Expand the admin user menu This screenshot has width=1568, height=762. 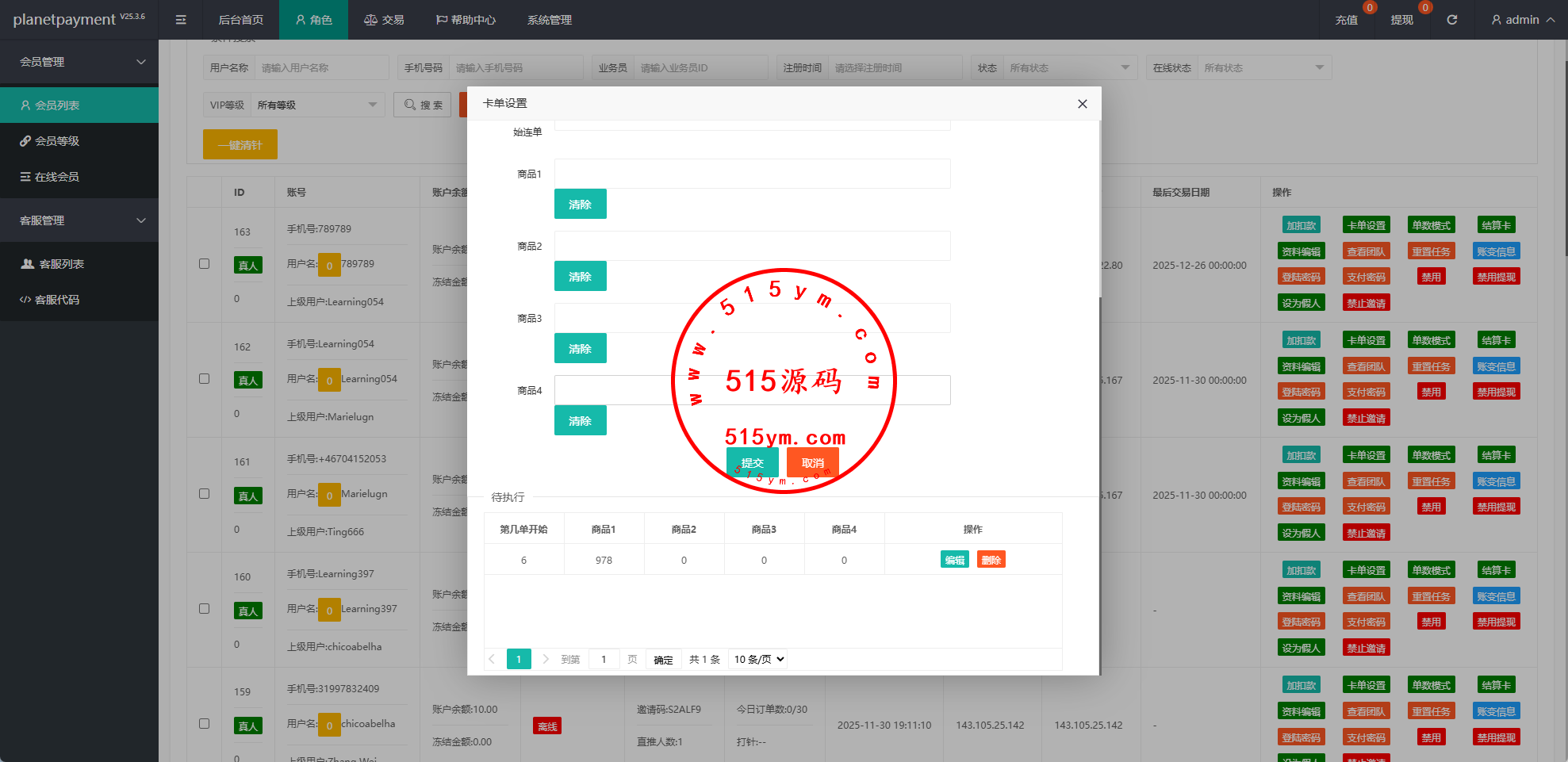[1522, 20]
